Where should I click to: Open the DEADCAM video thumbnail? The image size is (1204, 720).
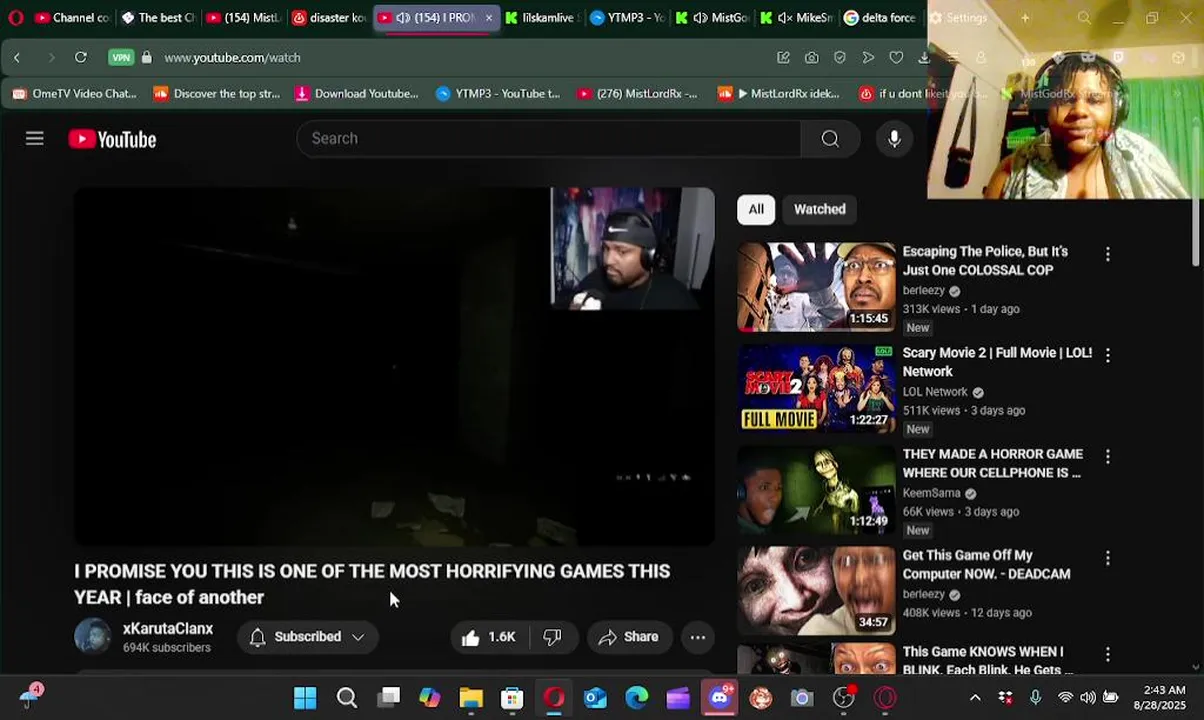point(817,591)
